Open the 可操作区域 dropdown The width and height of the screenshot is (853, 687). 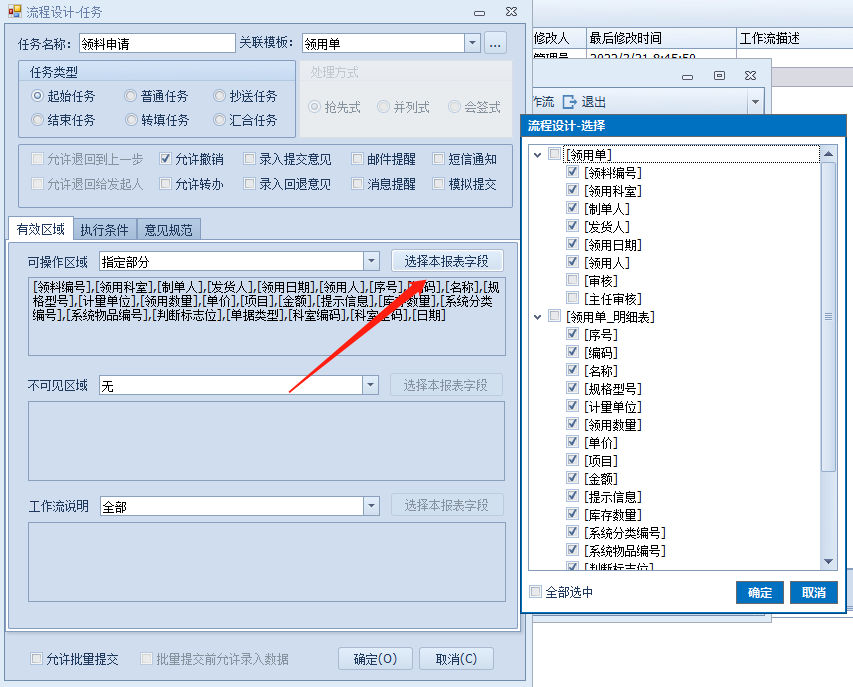pyautogui.click(x=371, y=261)
